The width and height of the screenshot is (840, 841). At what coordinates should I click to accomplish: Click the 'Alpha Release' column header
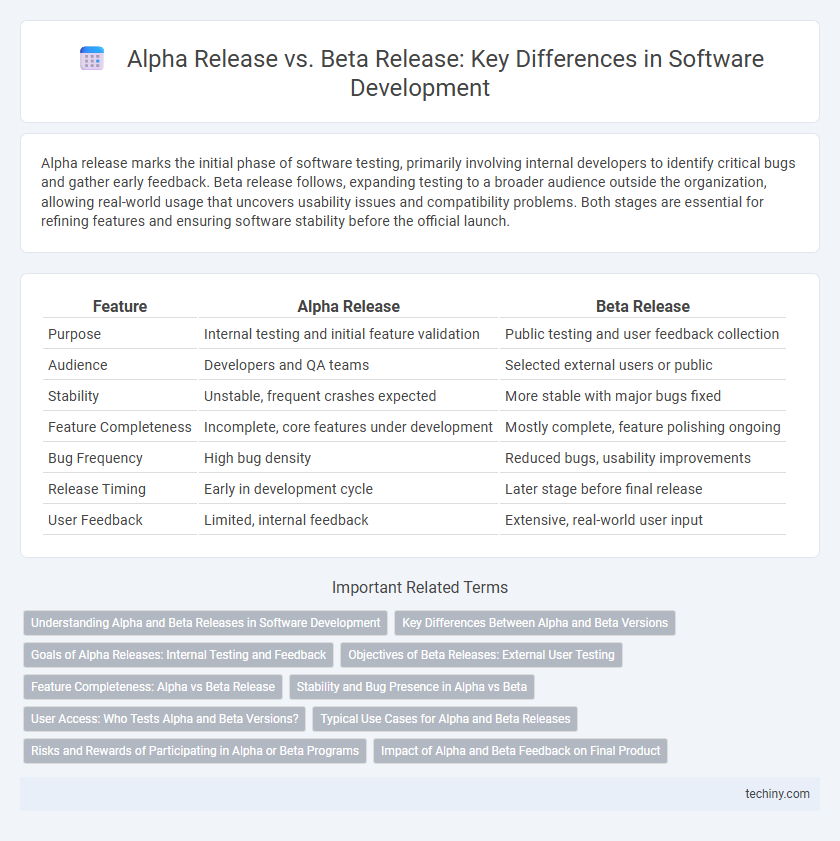(348, 306)
